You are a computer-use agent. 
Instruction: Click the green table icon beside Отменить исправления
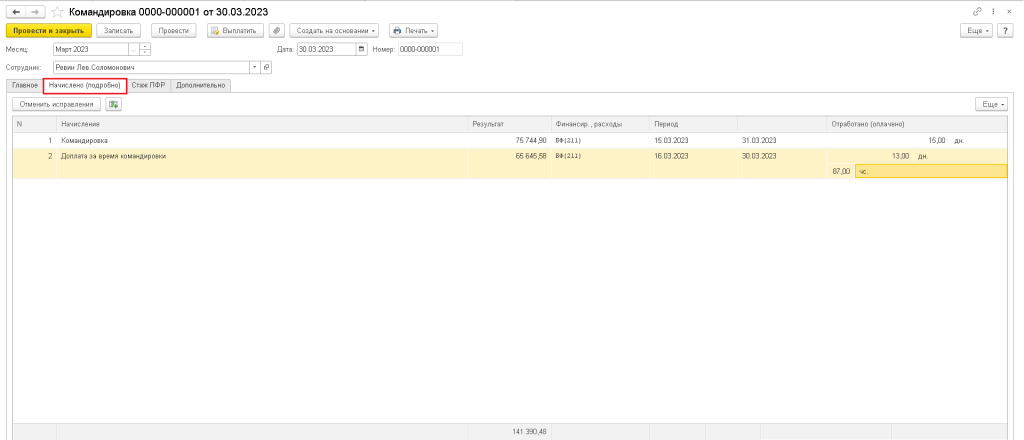(113, 104)
